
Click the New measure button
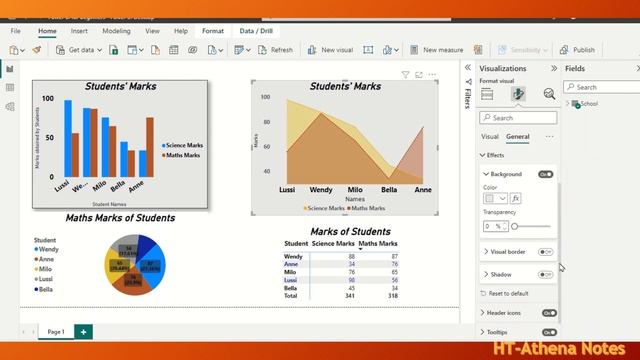(x=436, y=50)
